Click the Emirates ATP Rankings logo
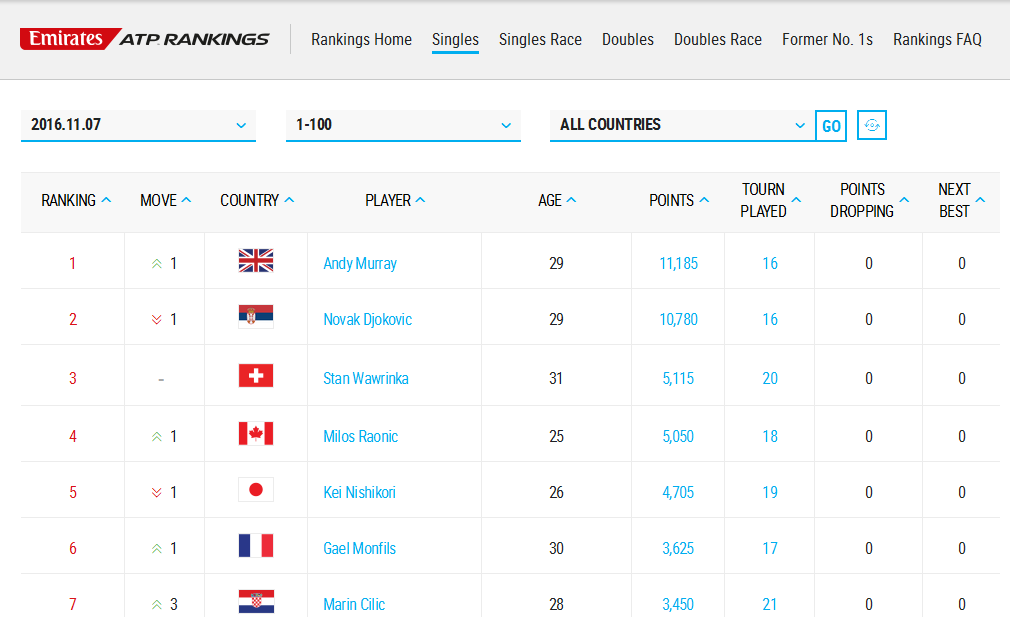This screenshot has height=617, width=1010. click(144, 39)
